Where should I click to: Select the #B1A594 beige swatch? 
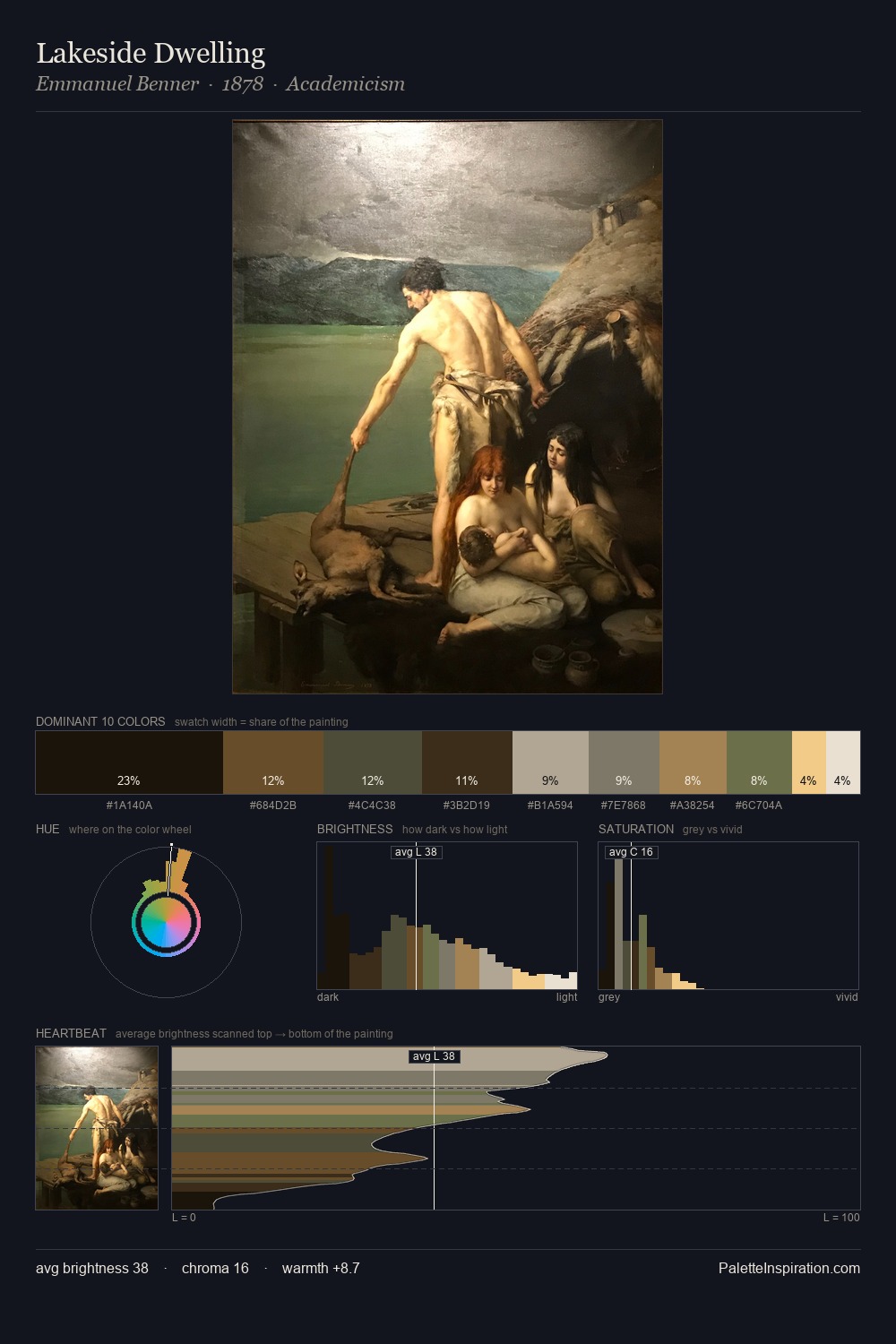click(550, 762)
